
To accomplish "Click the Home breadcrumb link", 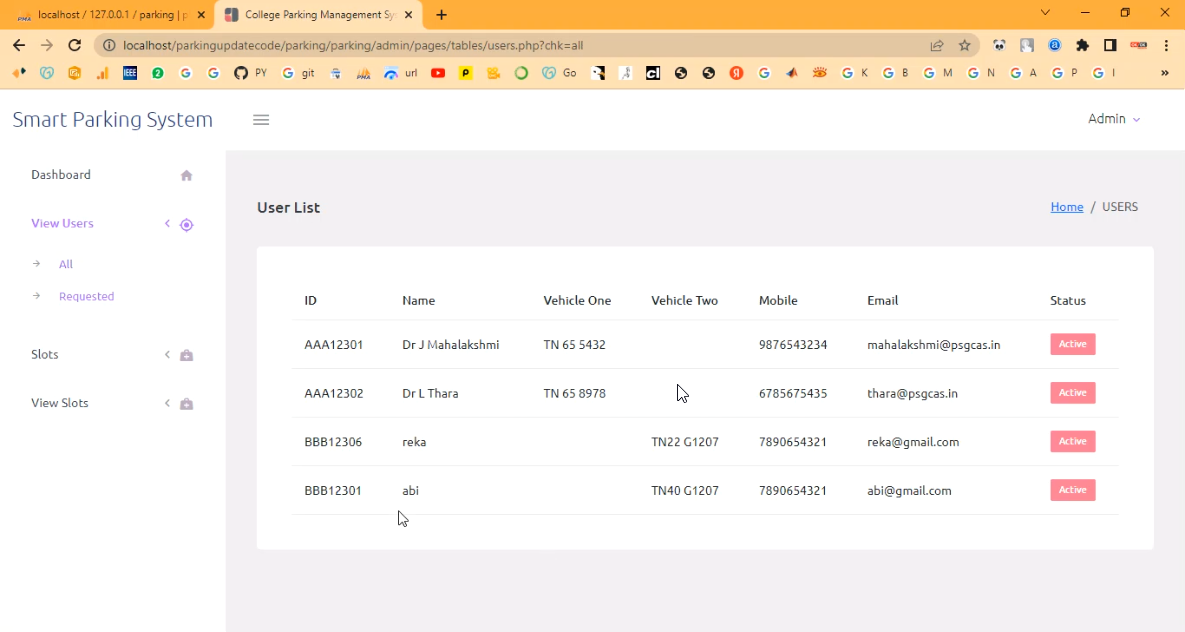I will 1066,207.
